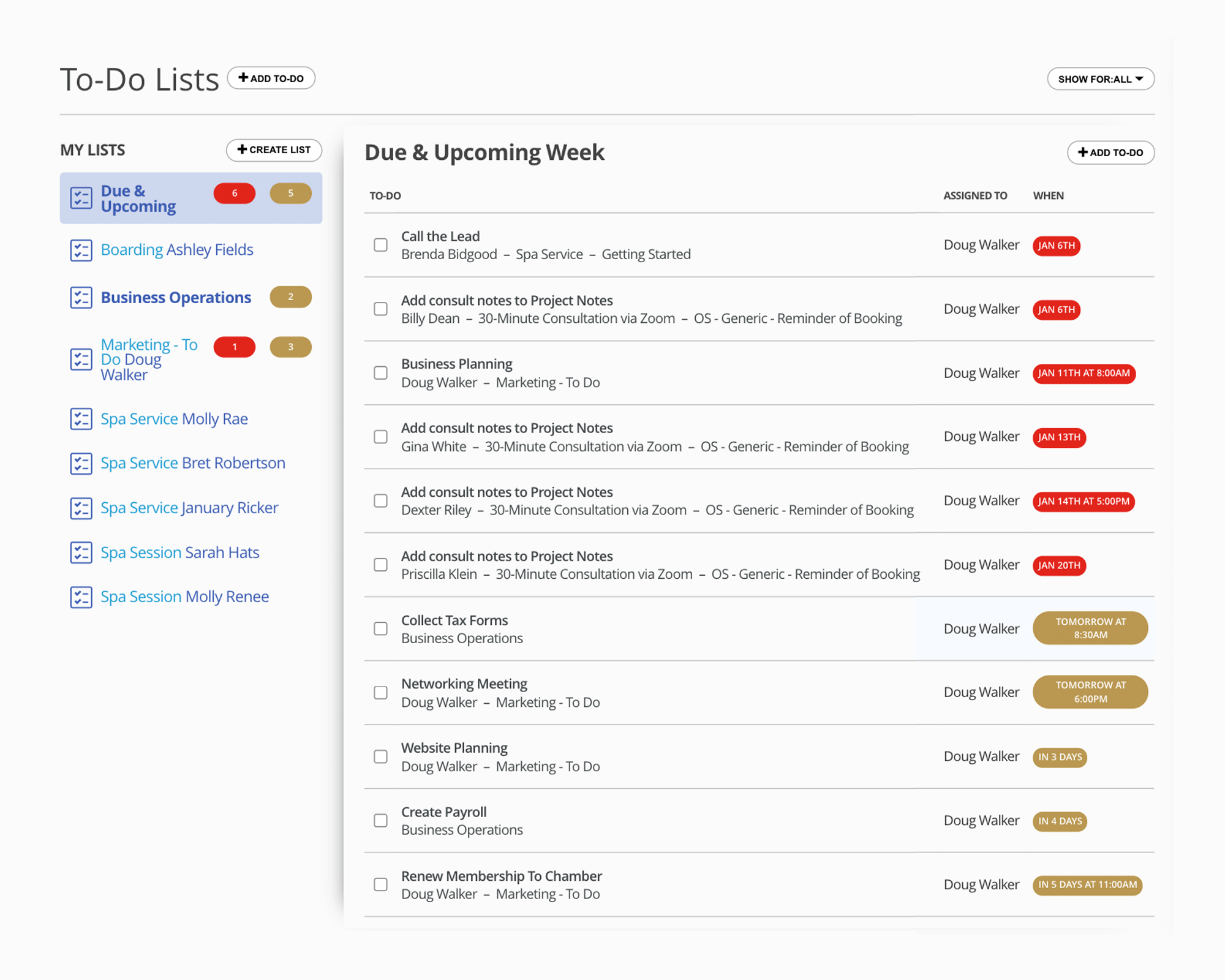Viewport: 1225px width, 980px height.
Task: Open the Boarding Ashley Fields list
Action: click(x=177, y=249)
